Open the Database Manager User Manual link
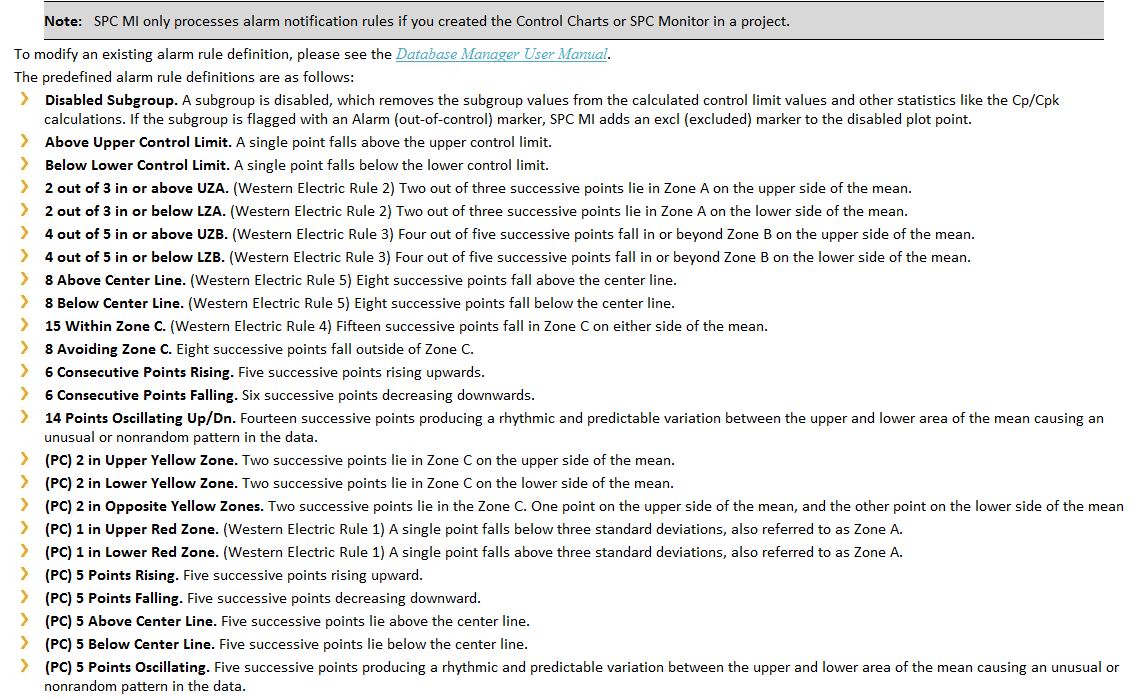Viewport: 1131px width, 699px height. pyautogui.click(x=501, y=54)
